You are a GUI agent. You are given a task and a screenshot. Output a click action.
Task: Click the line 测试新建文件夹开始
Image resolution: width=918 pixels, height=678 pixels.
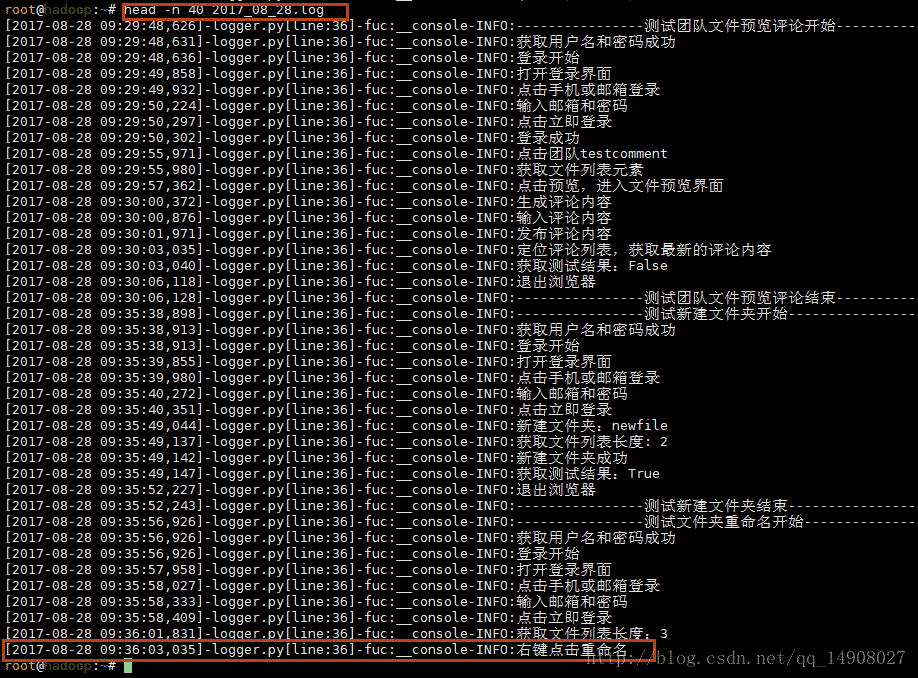(x=460, y=314)
